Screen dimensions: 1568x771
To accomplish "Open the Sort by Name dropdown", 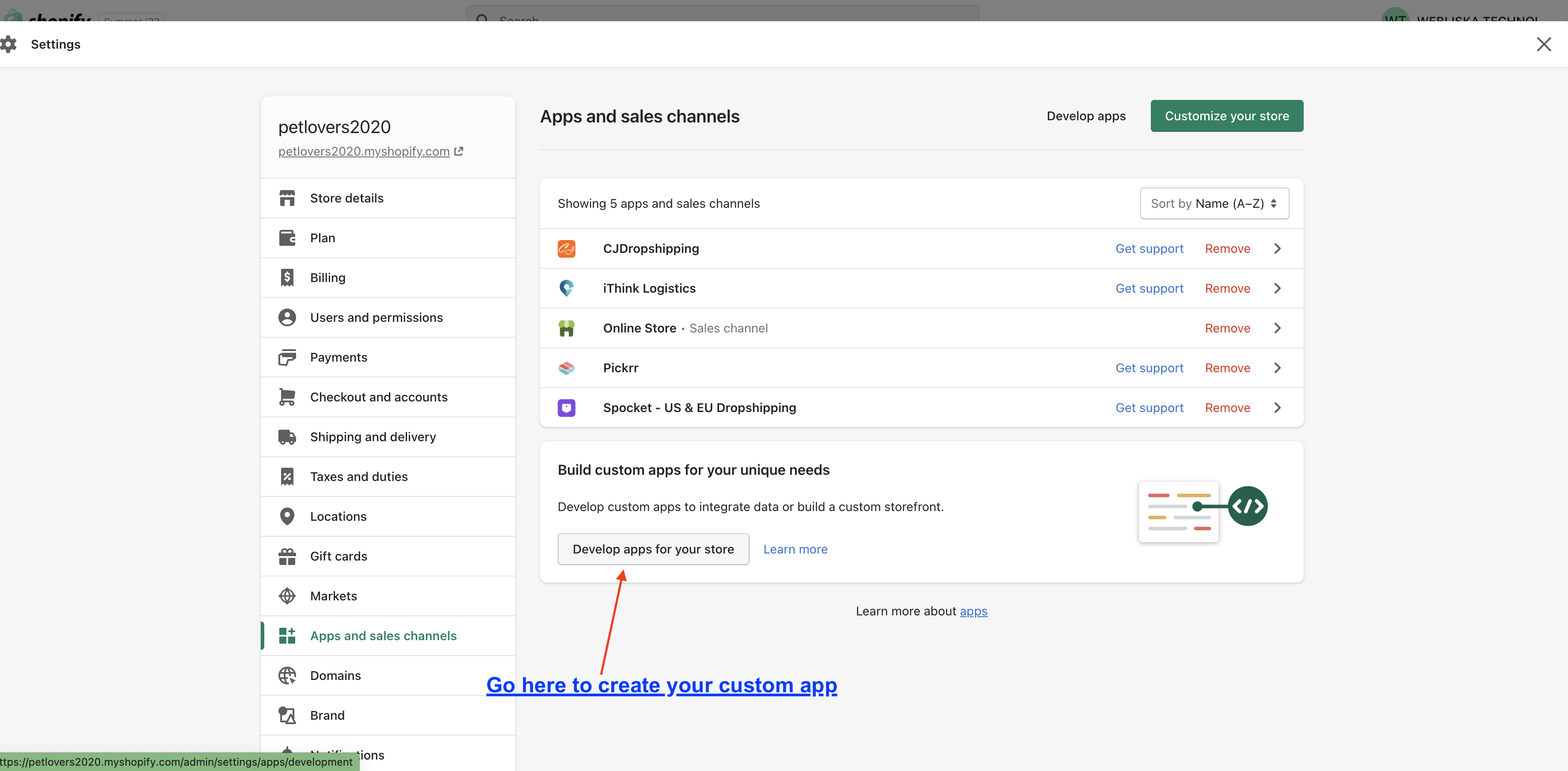I will (1214, 203).
